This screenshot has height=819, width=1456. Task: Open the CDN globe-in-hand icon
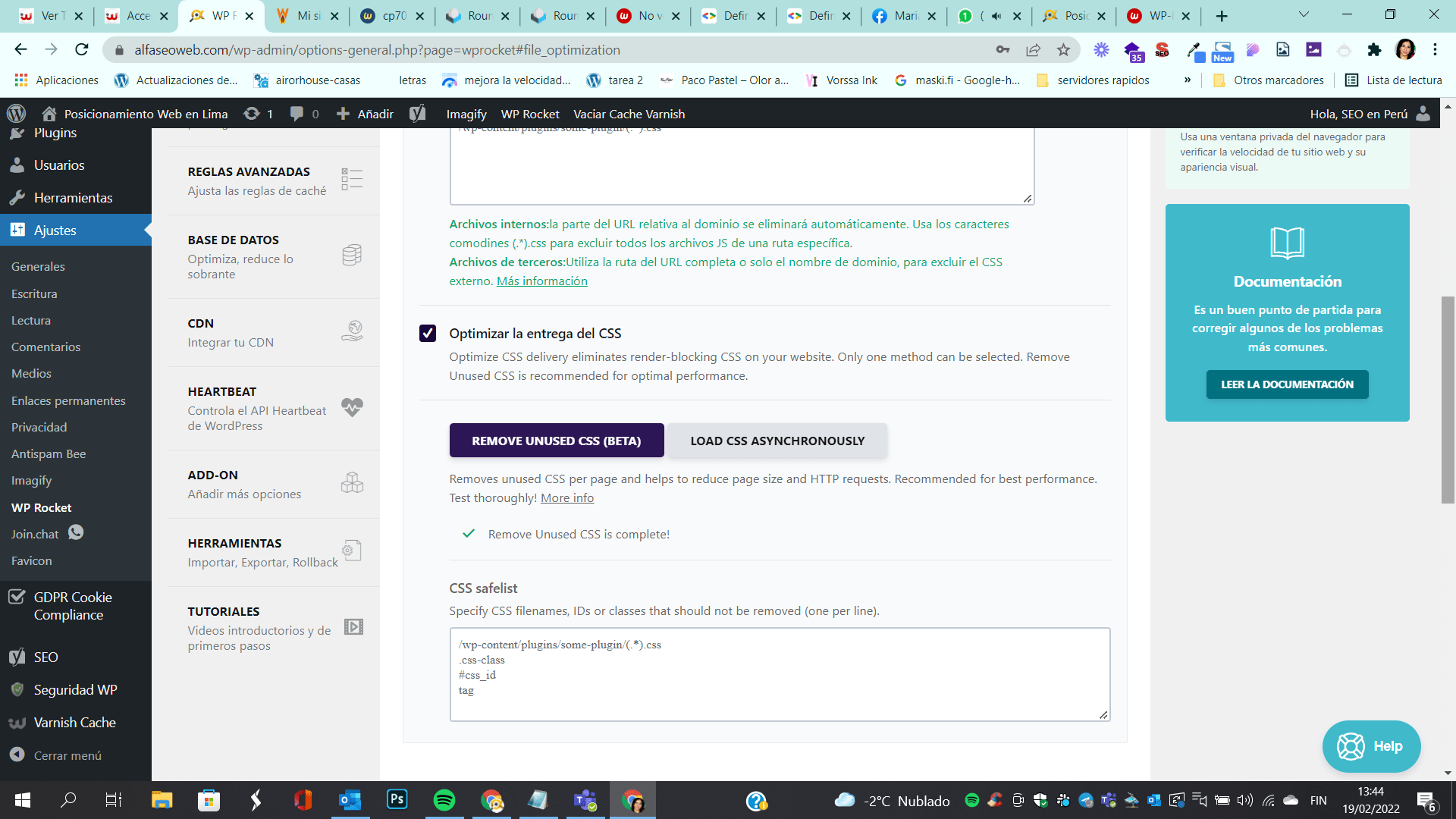pyautogui.click(x=352, y=331)
